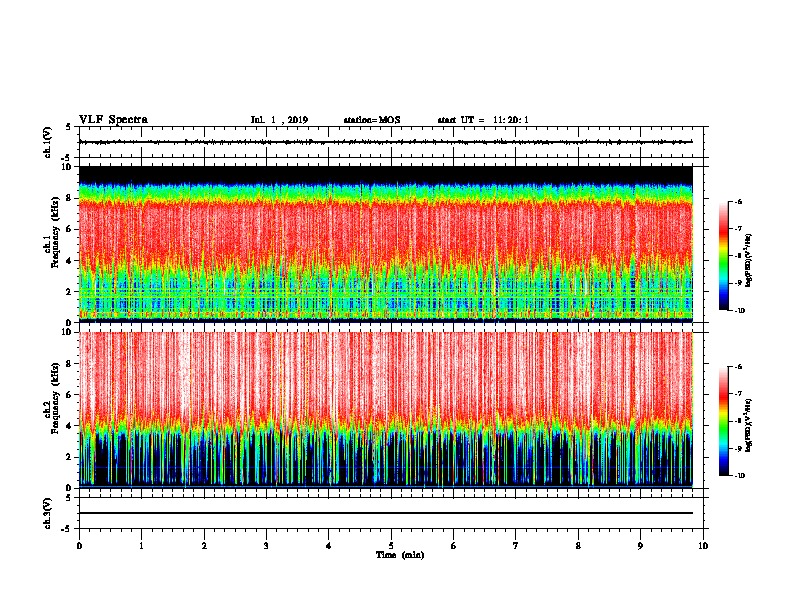Click time axis tick label "8"
This screenshot has height=612, width=792.
[x=578, y=546]
